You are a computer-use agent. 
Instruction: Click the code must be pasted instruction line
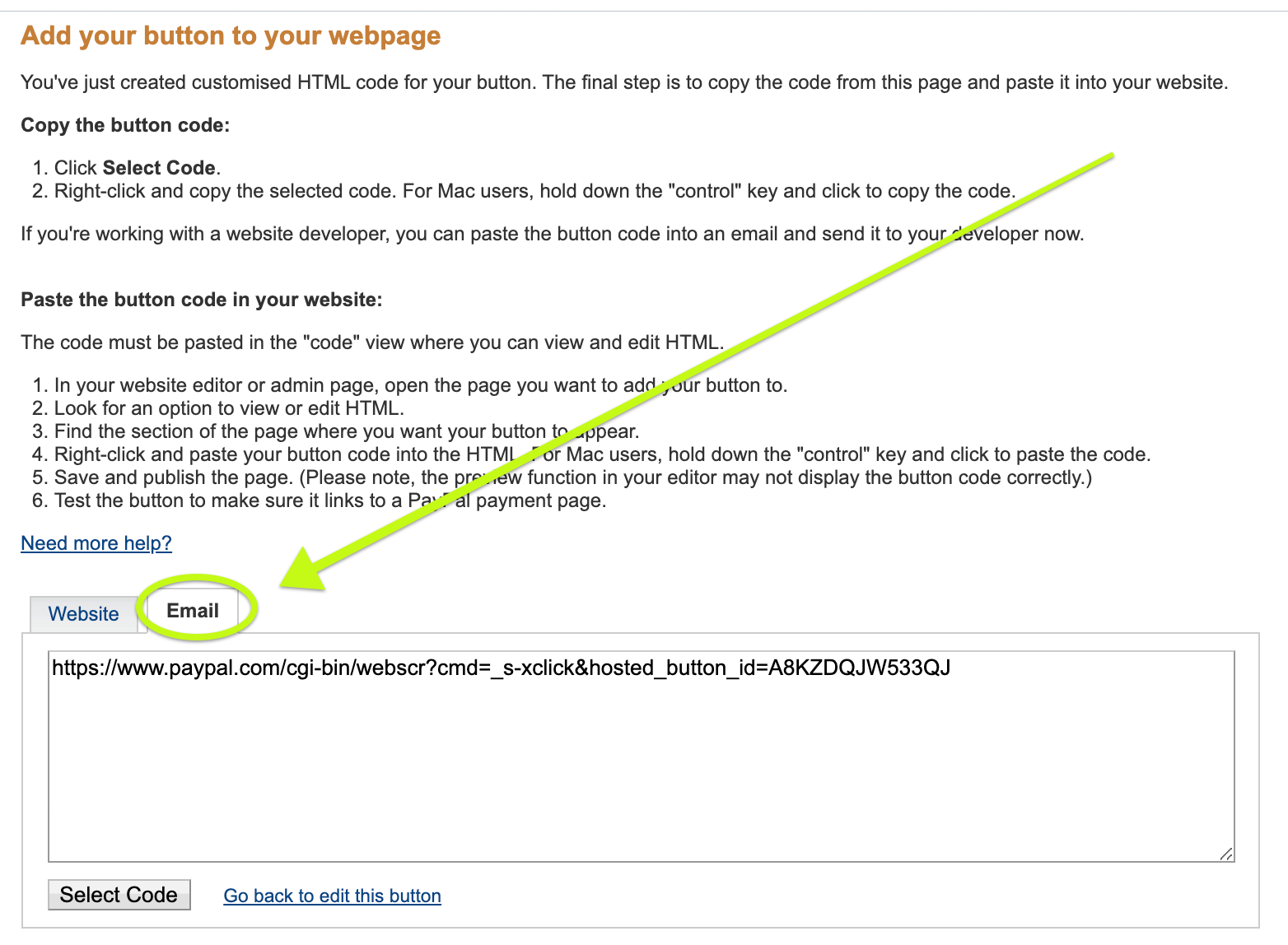coord(372,342)
